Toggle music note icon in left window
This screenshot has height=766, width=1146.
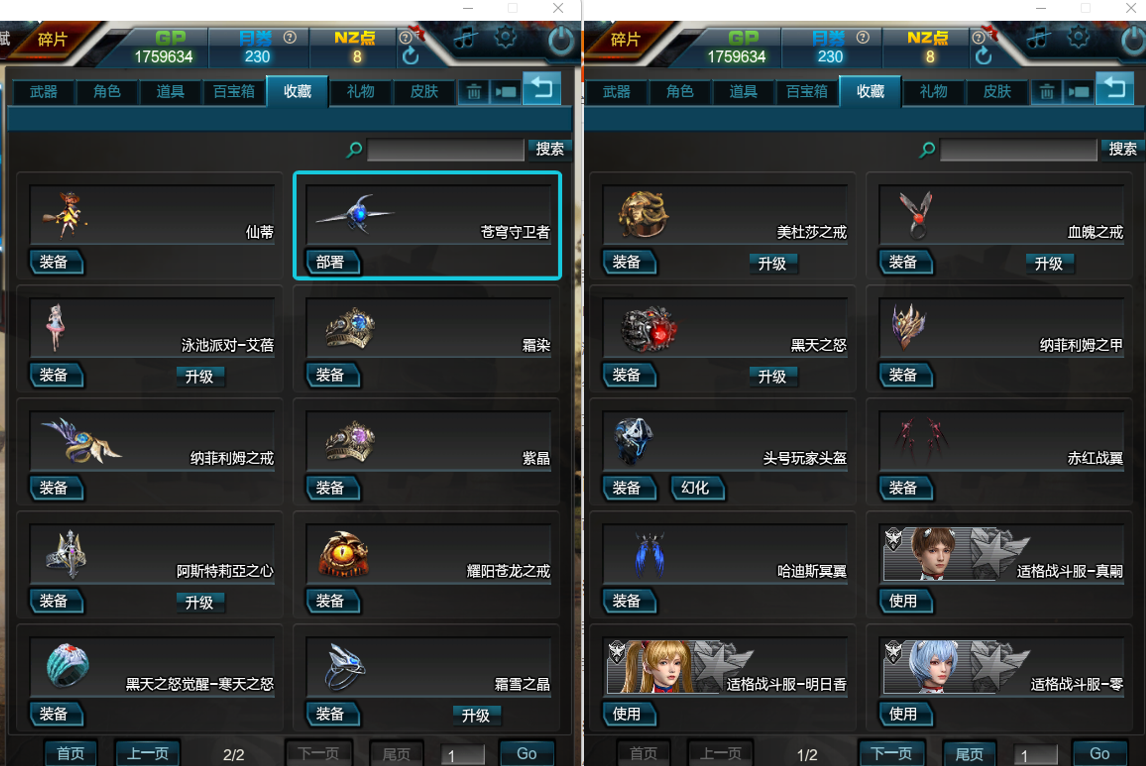pyautogui.click(x=466, y=37)
